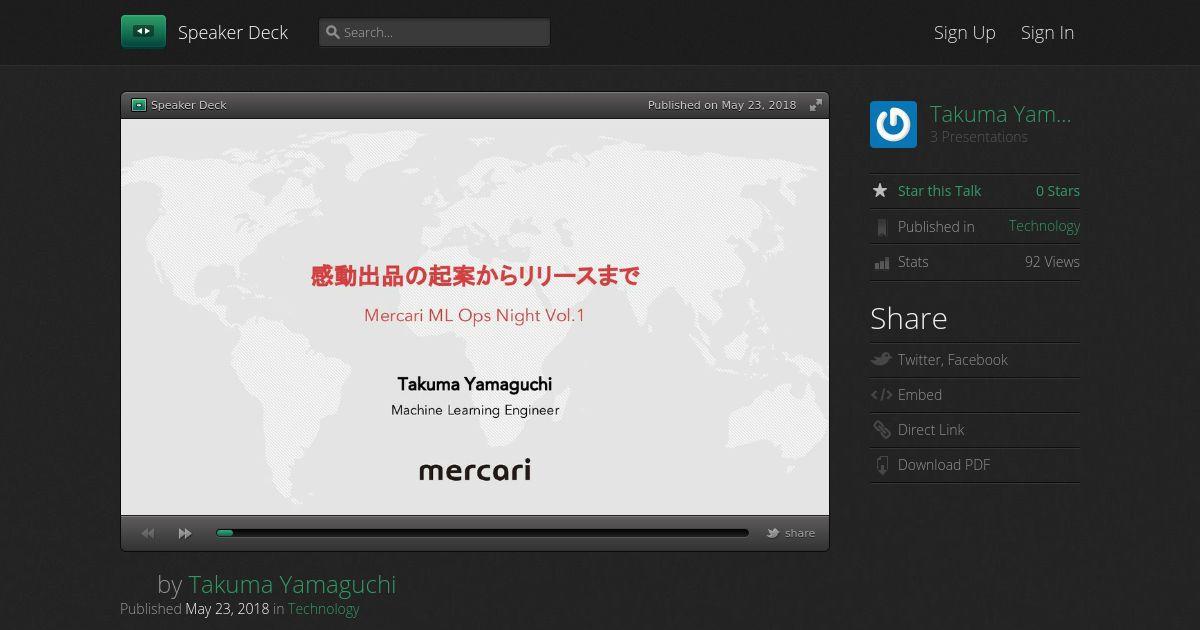Open the truncated 'Takuma Yam...' profile link
The image size is (1200, 630).
coord(1000,114)
